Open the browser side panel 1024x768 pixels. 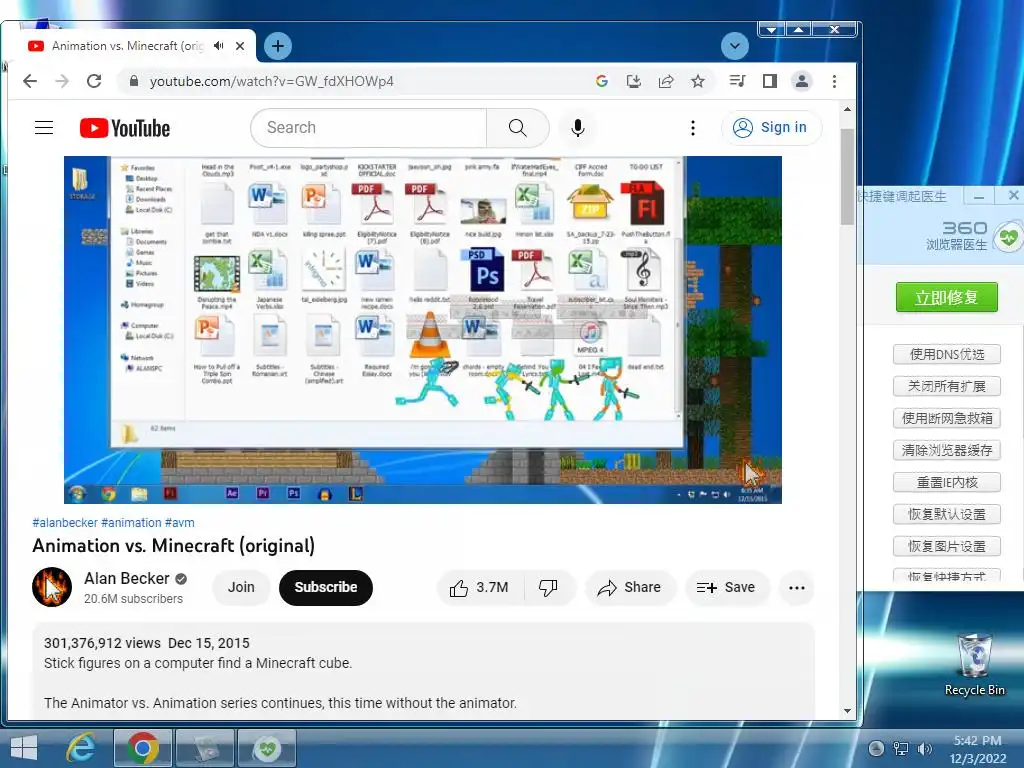pos(769,81)
